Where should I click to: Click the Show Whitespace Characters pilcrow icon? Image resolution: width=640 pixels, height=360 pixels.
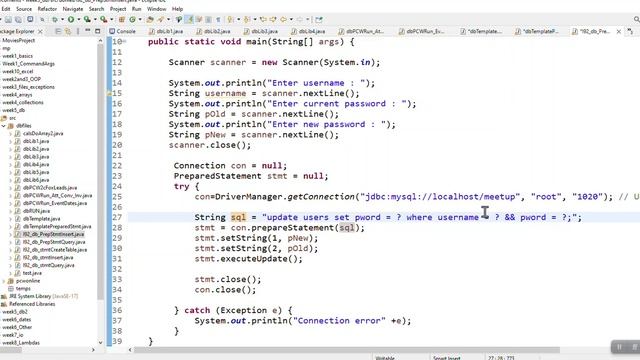tap(218, 19)
